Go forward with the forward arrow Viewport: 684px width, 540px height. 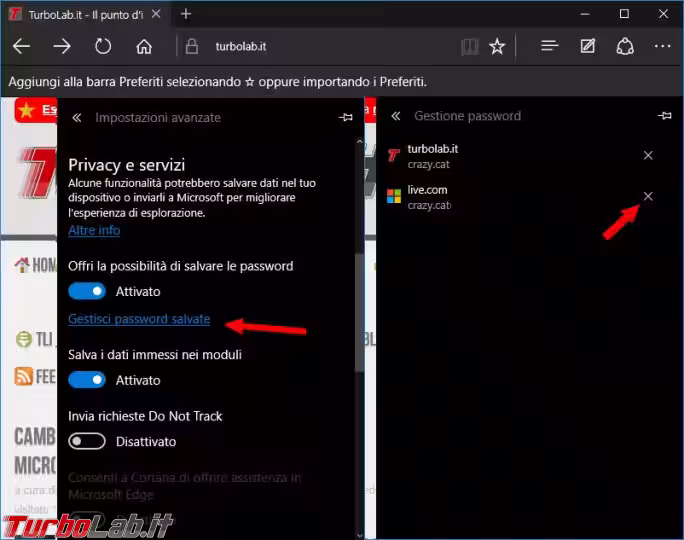coord(62,46)
